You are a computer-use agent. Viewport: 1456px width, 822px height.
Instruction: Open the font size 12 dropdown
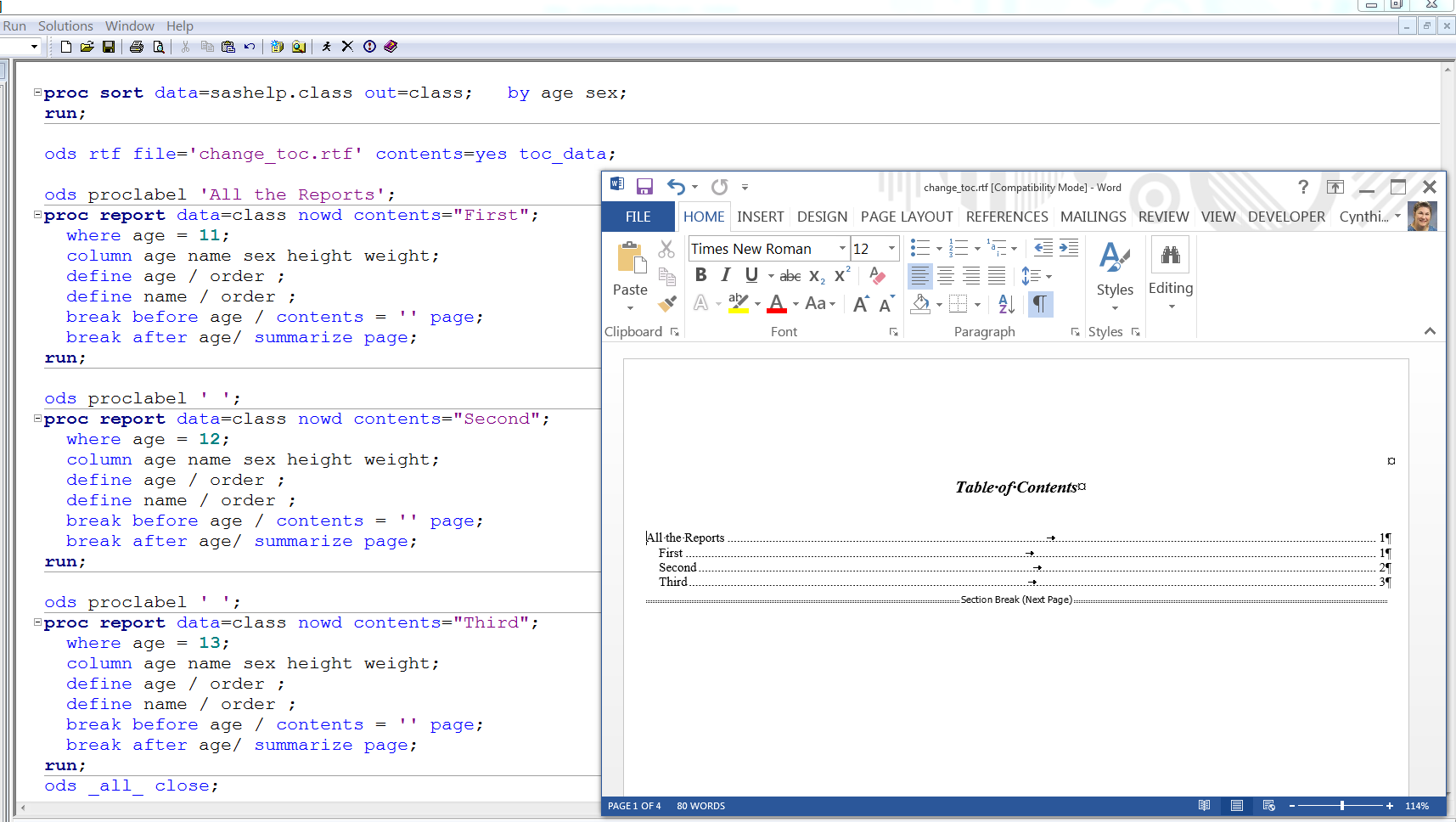tap(891, 249)
